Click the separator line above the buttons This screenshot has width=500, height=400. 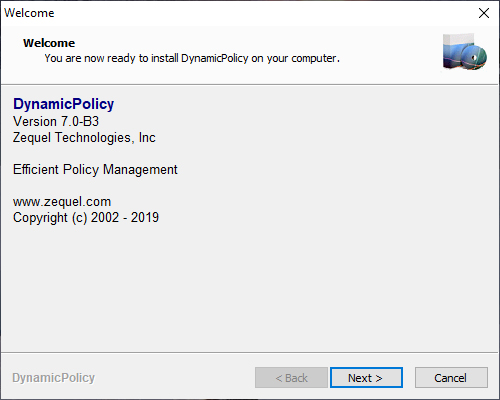click(x=249, y=352)
